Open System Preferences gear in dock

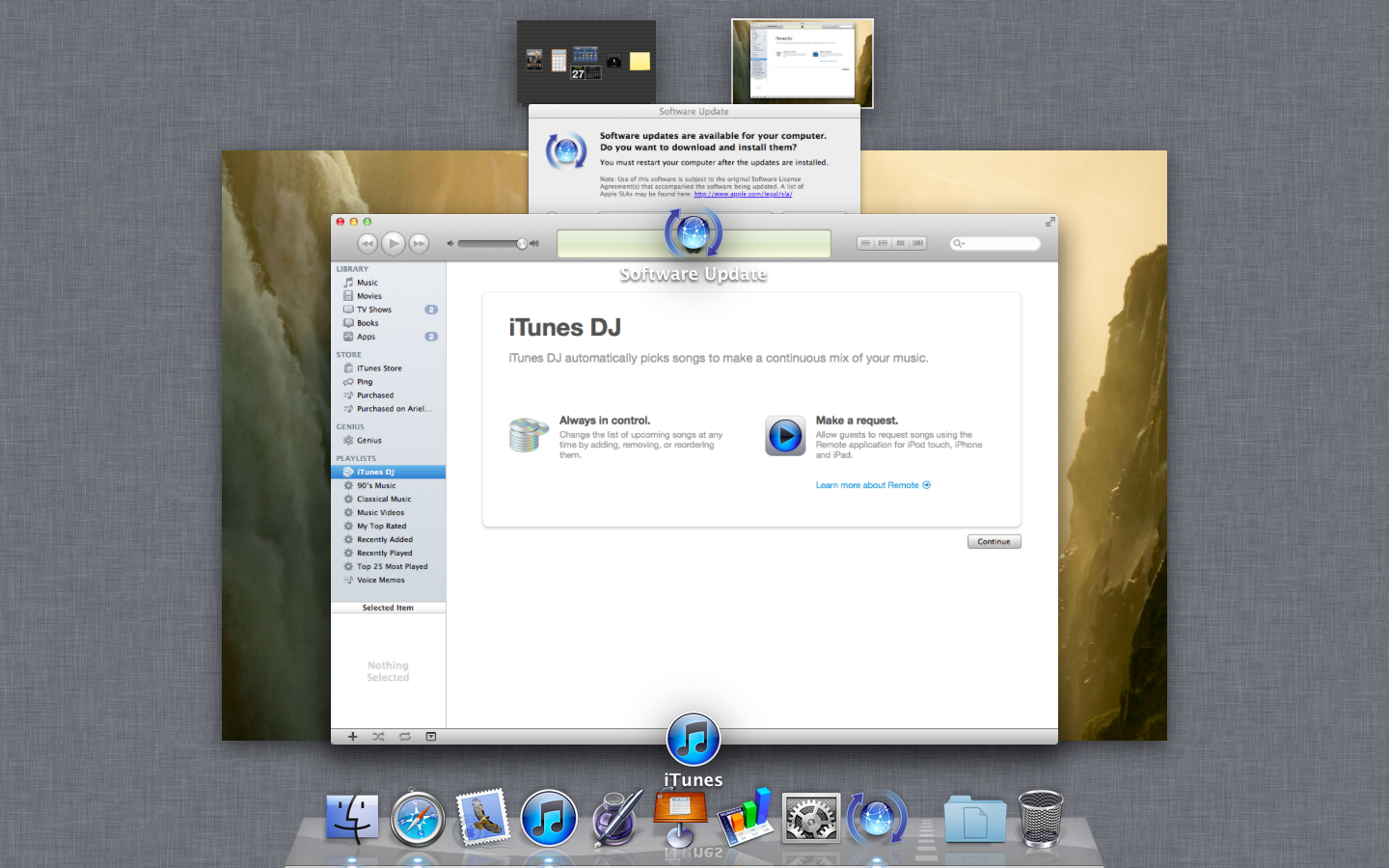click(x=811, y=819)
